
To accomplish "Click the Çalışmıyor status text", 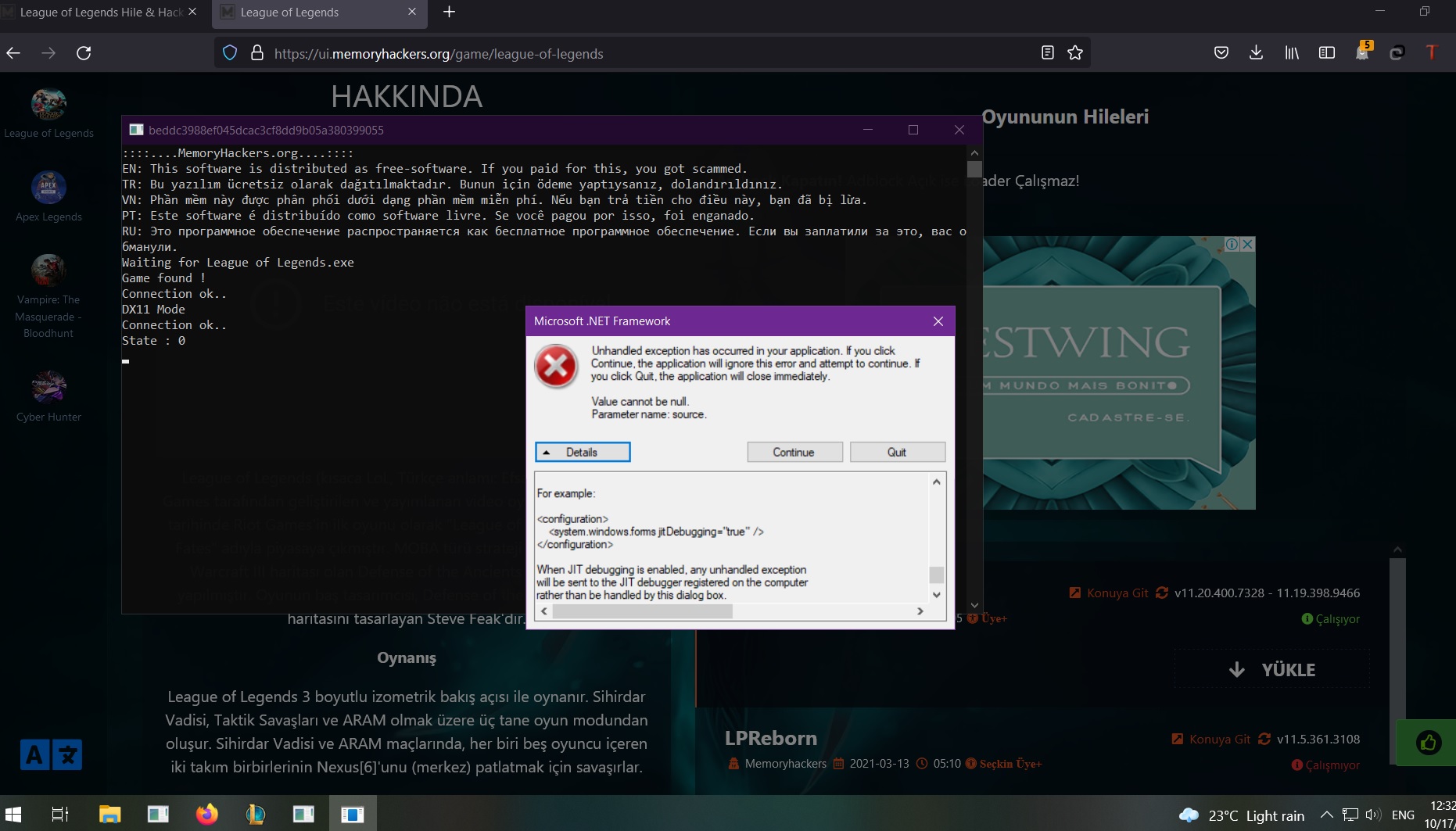I will pos(1332,765).
